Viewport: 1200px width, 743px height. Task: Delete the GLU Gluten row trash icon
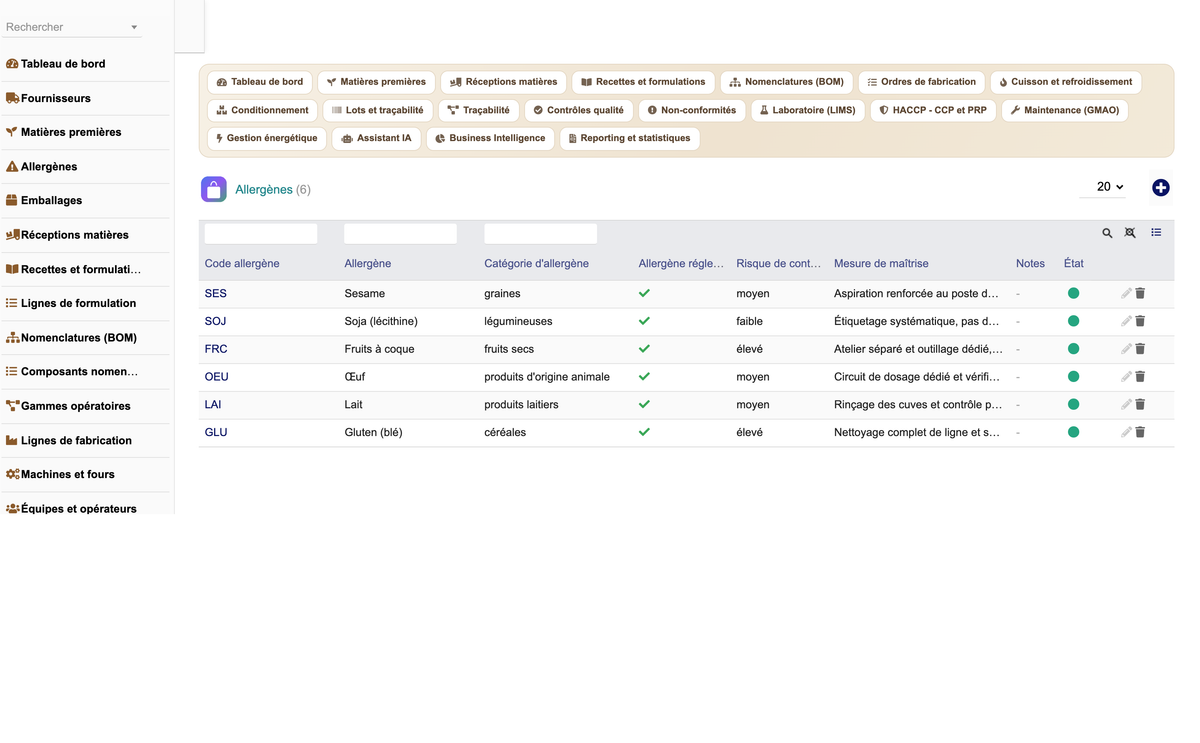1140,432
